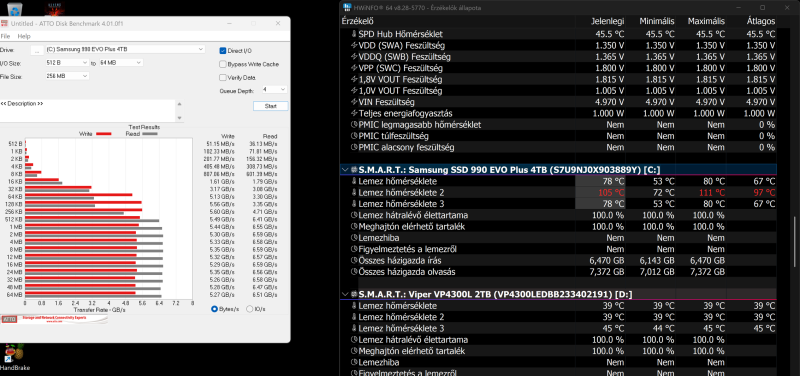Click the Minimális column header
Screen dimensions: 800x376
pyautogui.click(x=657, y=21)
